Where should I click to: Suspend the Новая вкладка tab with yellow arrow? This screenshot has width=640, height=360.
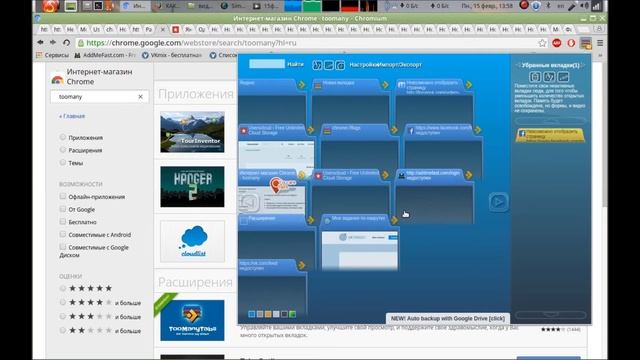click(x=385, y=84)
